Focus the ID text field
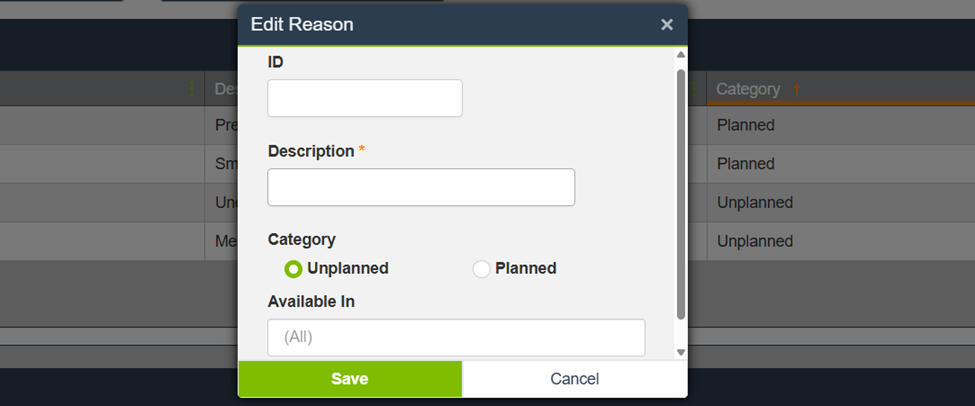This screenshot has width=975, height=406. coord(365,98)
